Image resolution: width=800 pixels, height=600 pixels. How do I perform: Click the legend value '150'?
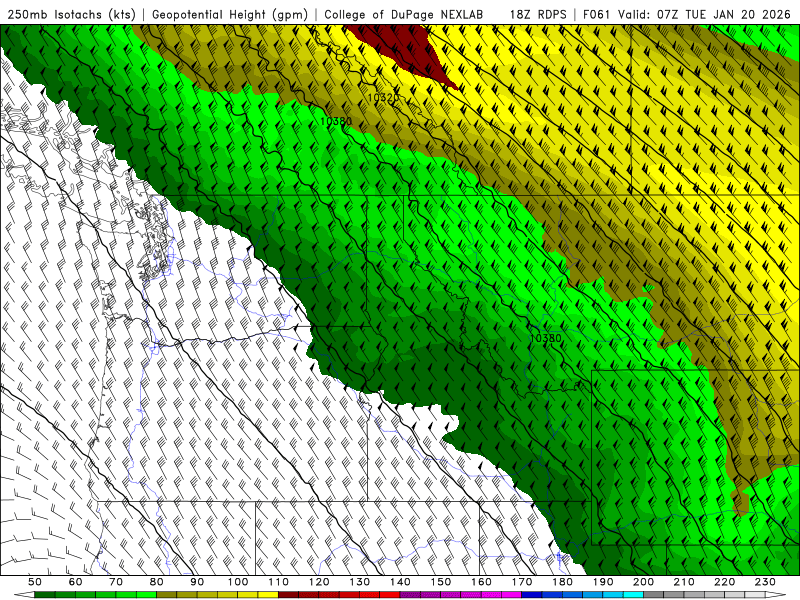click(441, 582)
